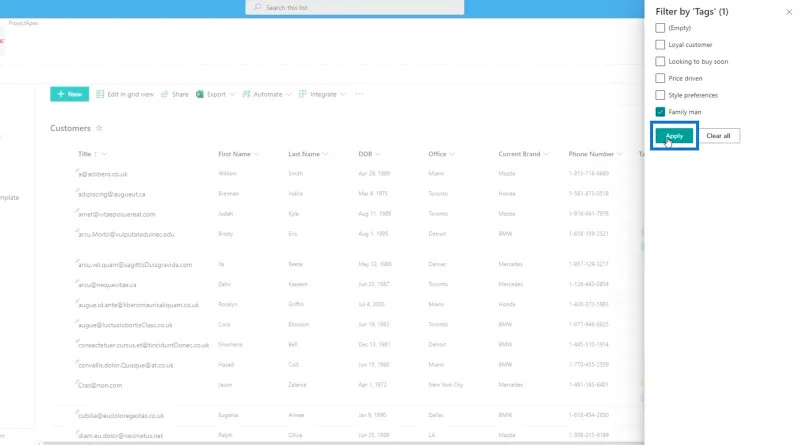
Task: Open the amet@vitaeposuereat.com item
Action: pyautogui.click(x=116, y=214)
